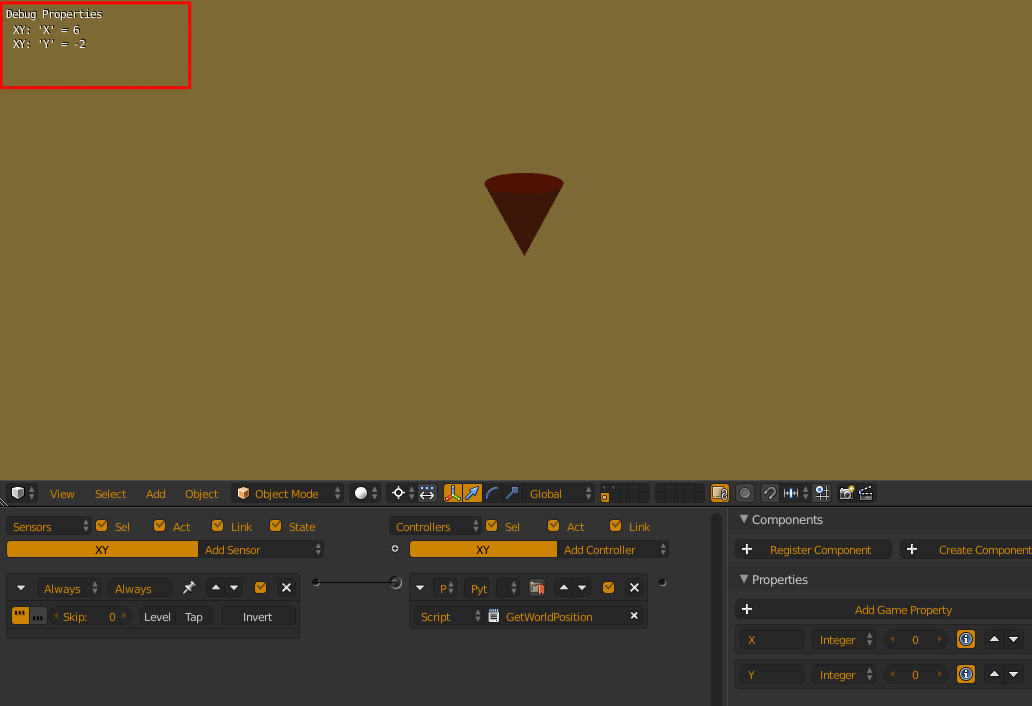1032x706 pixels.
Task: Move the Python controller down
Action: (582, 588)
